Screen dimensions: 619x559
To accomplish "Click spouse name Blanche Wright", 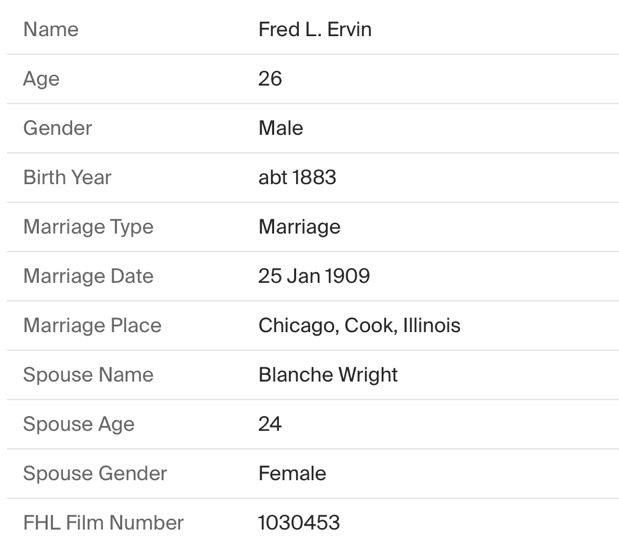I will (327, 375).
